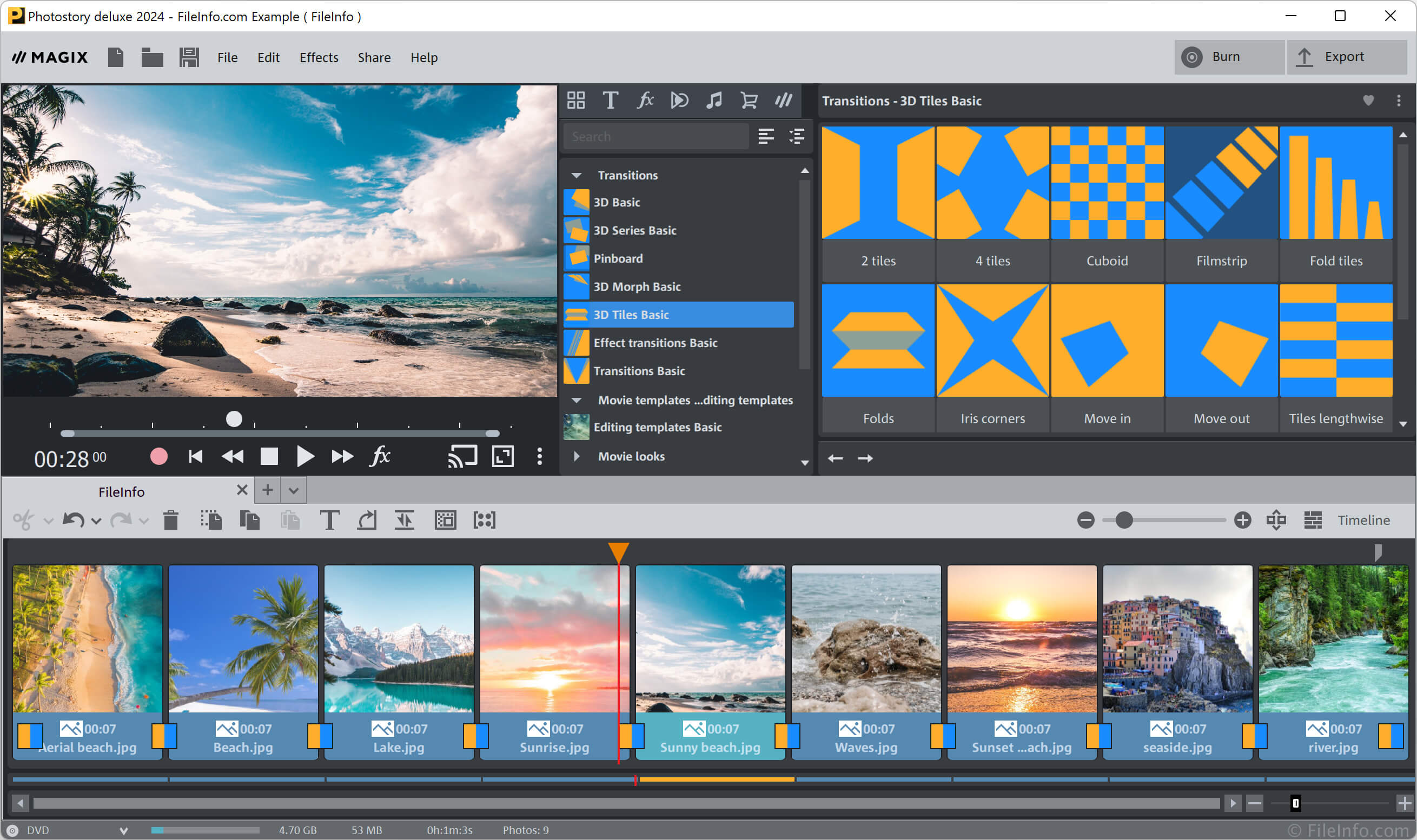The width and height of the screenshot is (1417, 840).
Task: Click the timeline zoom slider handle
Action: point(1124,519)
